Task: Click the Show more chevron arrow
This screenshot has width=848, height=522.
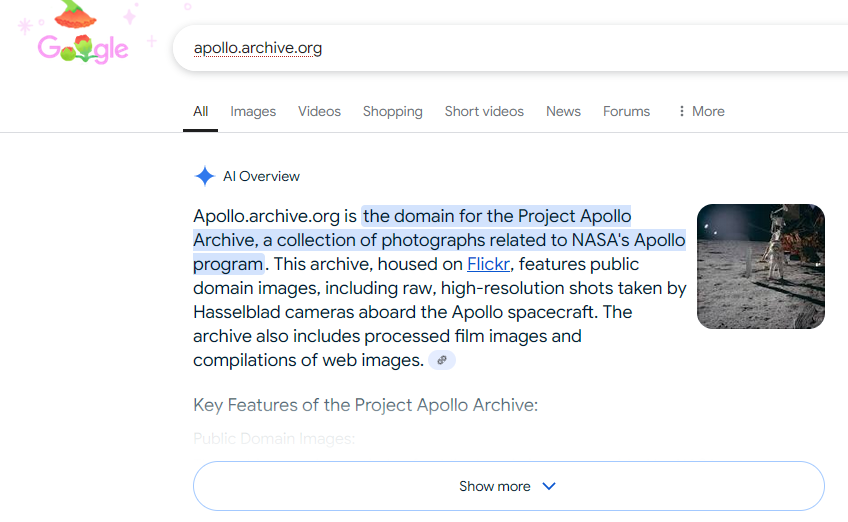Action: click(x=549, y=486)
